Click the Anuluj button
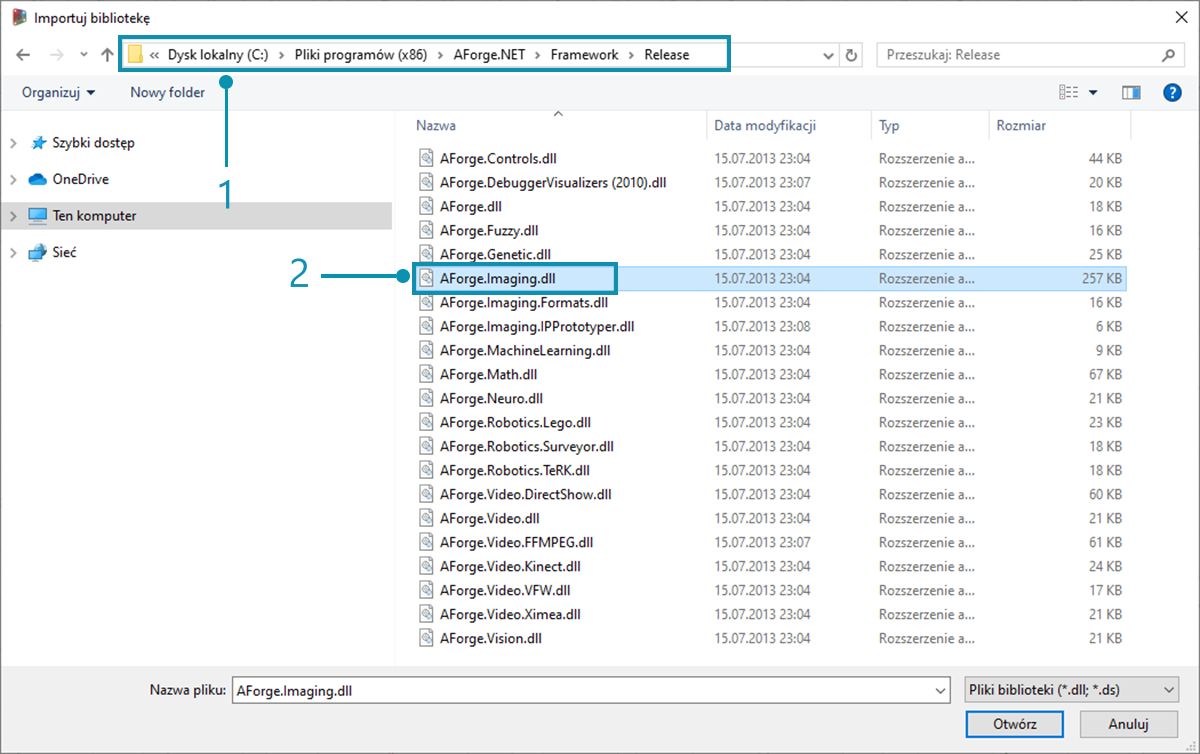The height and width of the screenshot is (754, 1200). pyautogui.click(x=1128, y=724)
